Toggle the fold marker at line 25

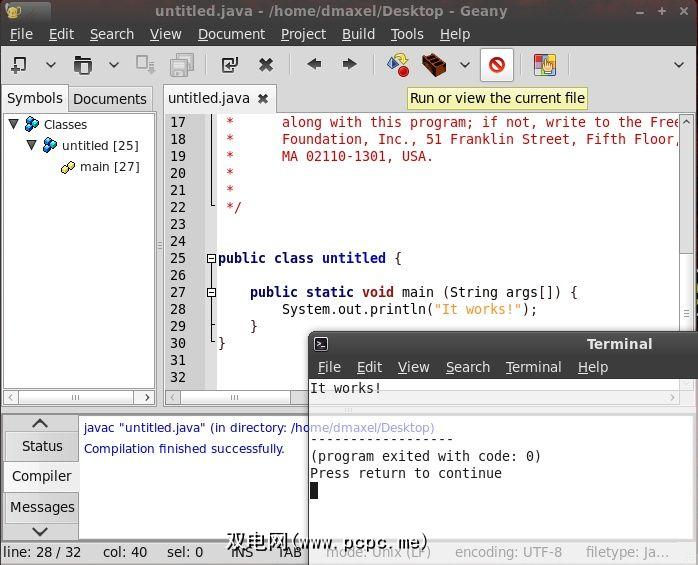(211, 258)
